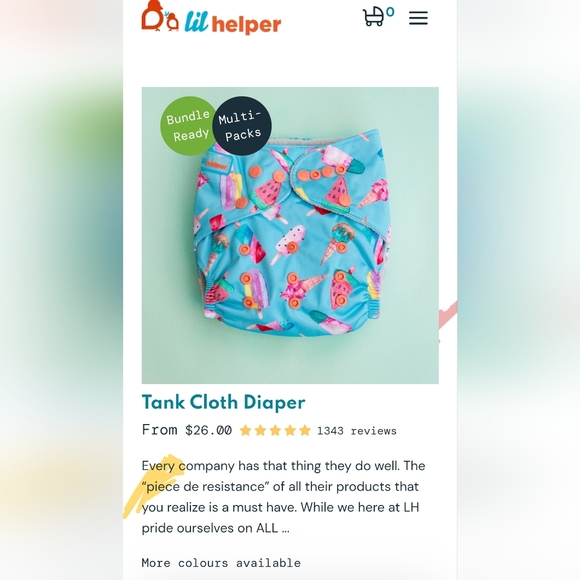580x580 pixels.
Task: Open the shopping cart stroller icon
Action: 373,17
